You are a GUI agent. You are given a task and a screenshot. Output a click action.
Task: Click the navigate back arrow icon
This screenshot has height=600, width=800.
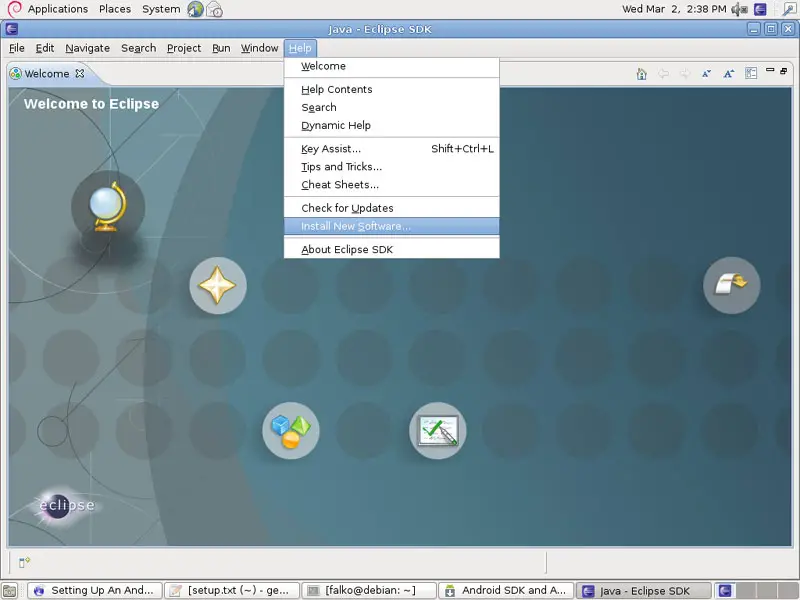663,74
